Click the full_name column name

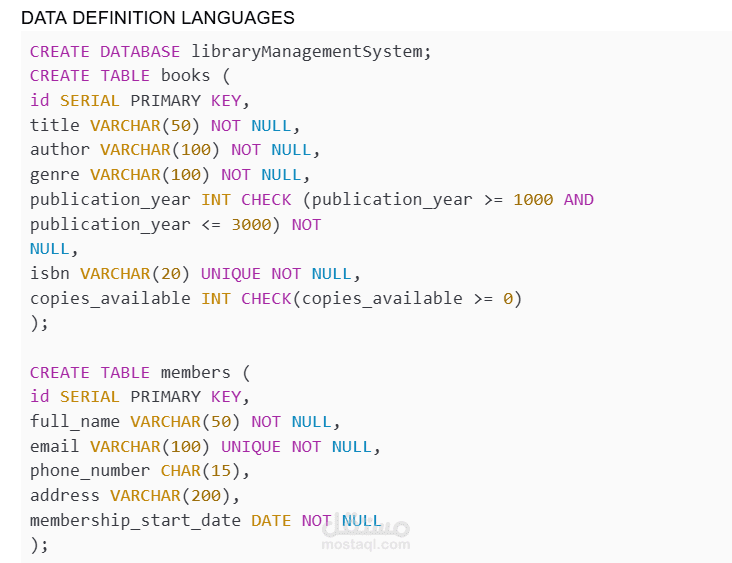pos(75,422)
